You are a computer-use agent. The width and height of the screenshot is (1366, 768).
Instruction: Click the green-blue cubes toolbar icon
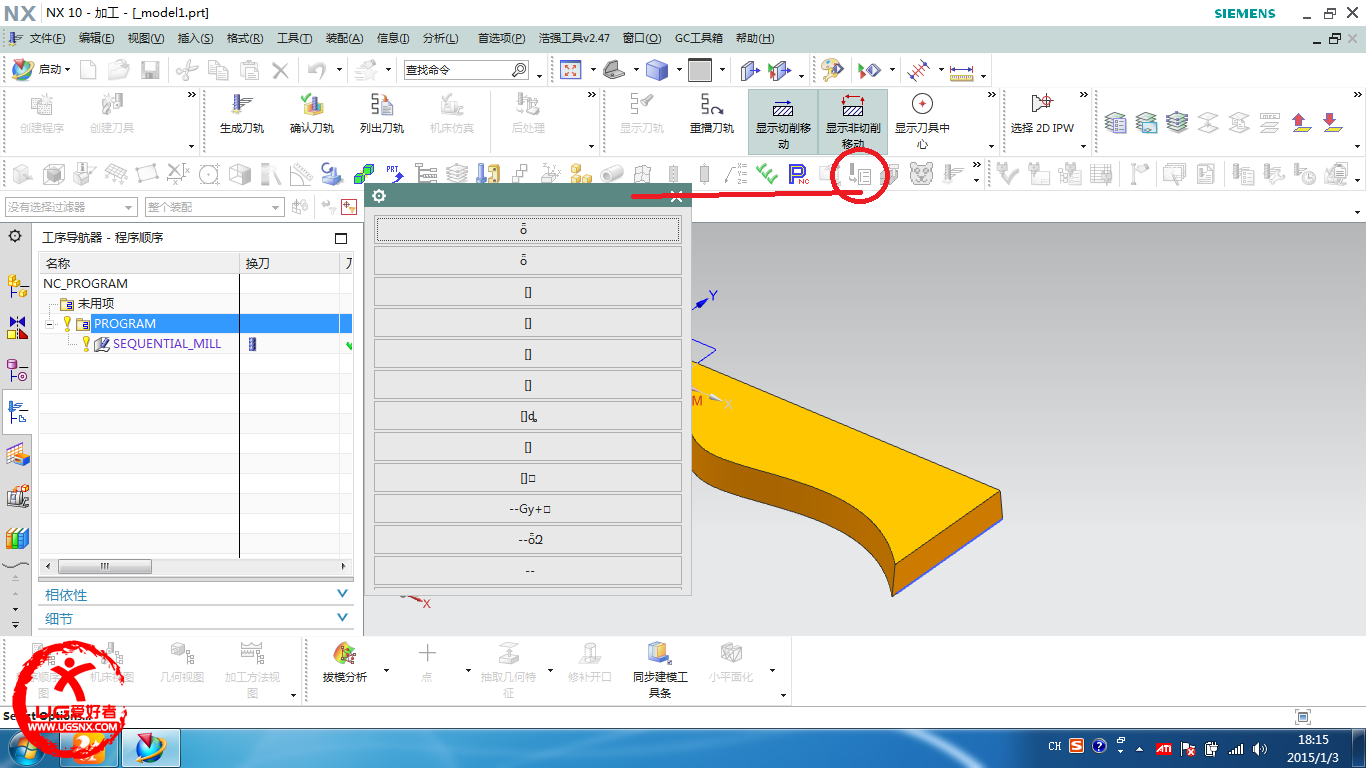[364, 175]
